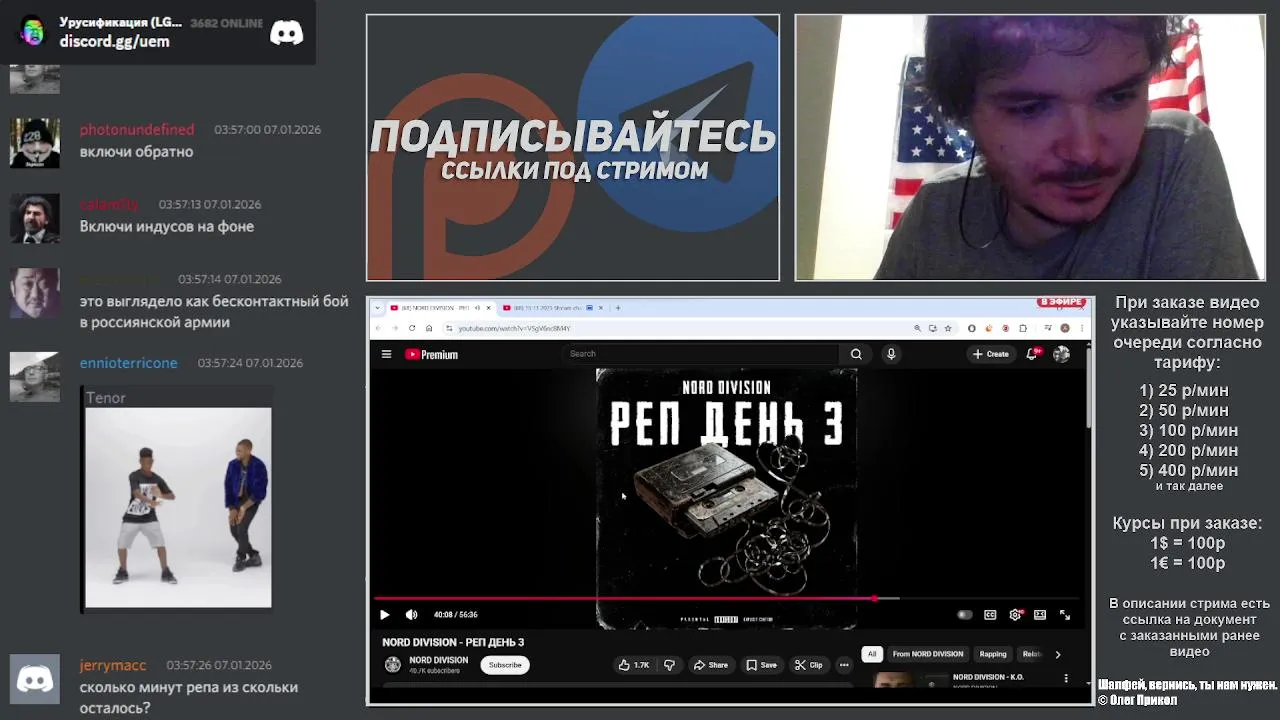1280x720 pixels.
Task: Click the browser profile avatar
Action: 1065,328
